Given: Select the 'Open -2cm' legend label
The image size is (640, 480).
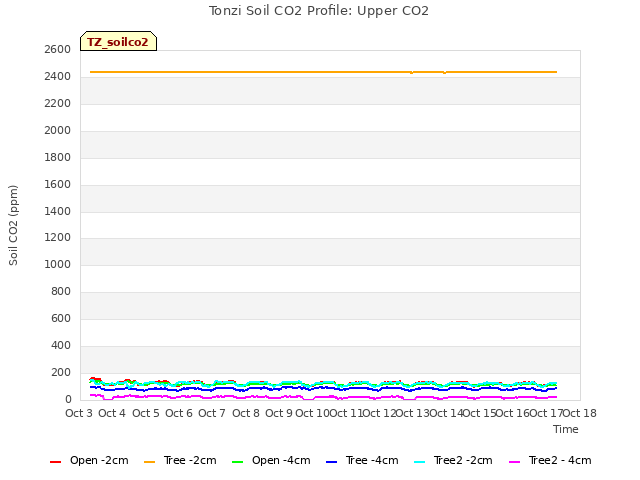Looking at the screenshot, I should point(99,460).
